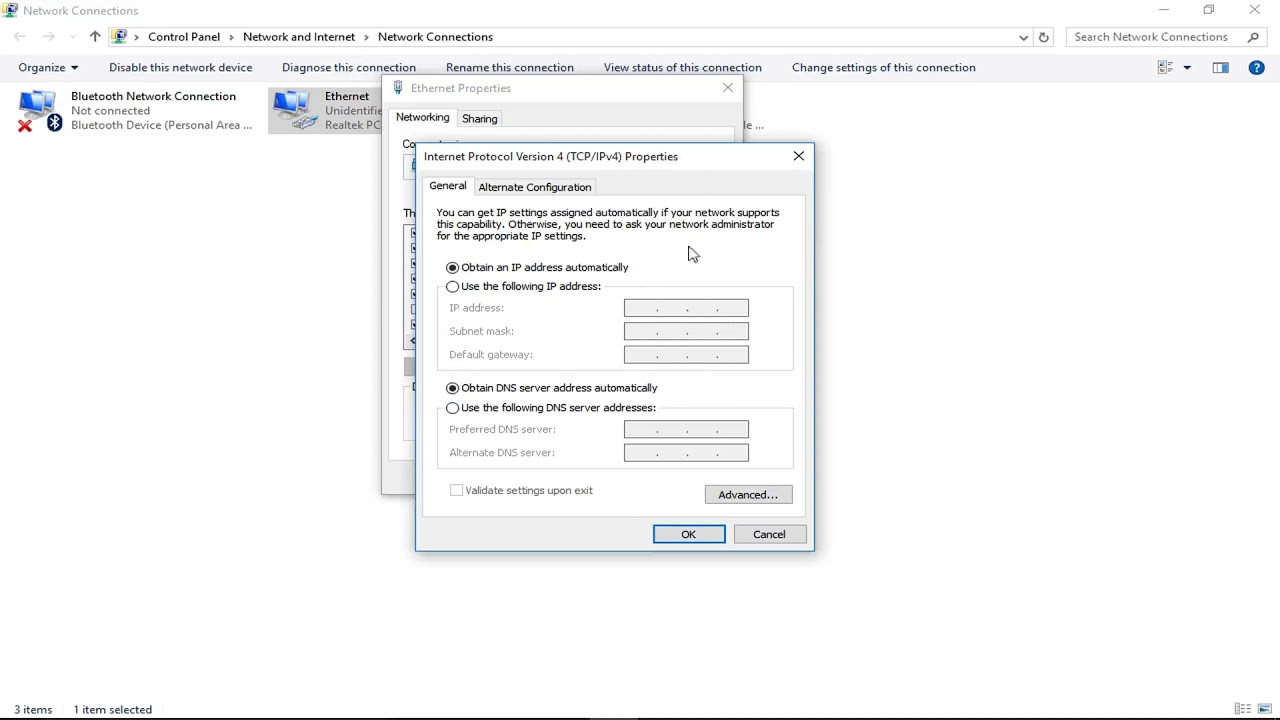The image size is (1280, 720).
Task: Toggle the preview pane icon
Action: [x=1220, y=68]
